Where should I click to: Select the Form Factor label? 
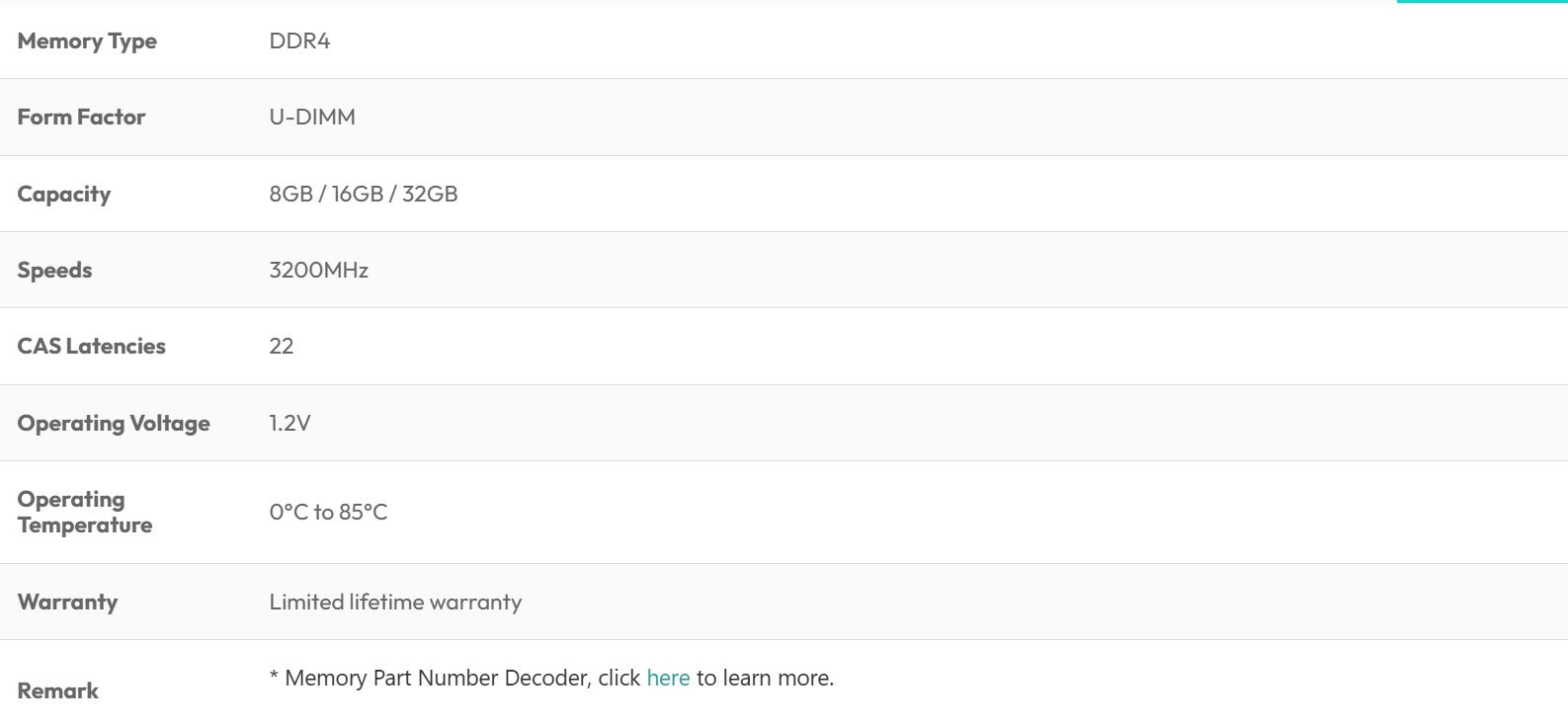coord(81,117)
